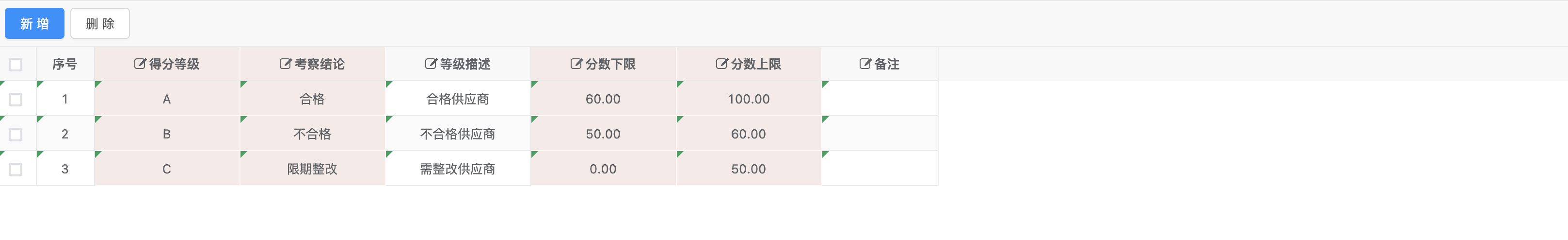The height and width of the screenshot is (240, 1568).
Task: Check the checkbox for row 1
Action: [x=16, y=100]
